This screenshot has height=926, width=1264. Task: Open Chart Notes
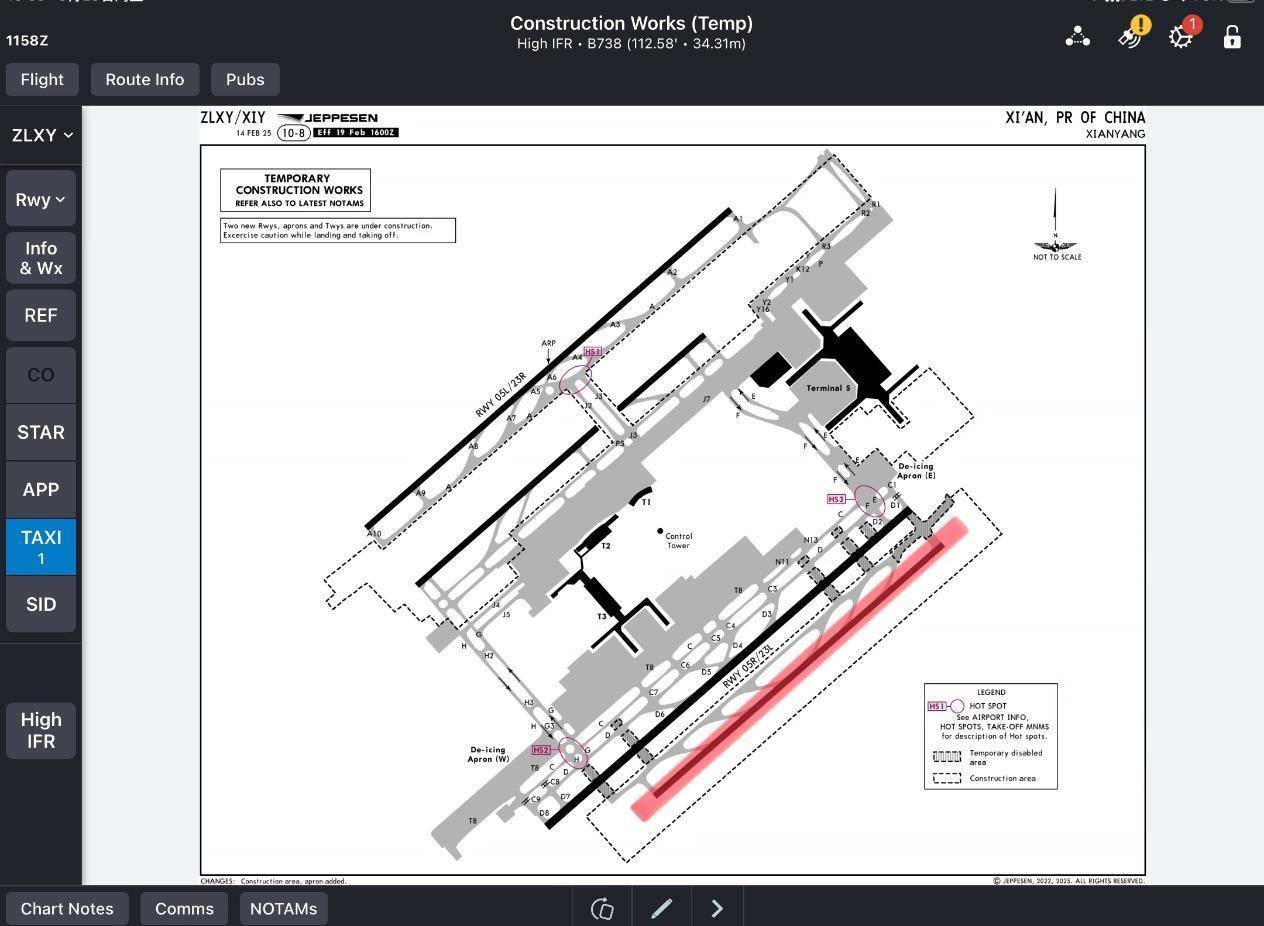point(67,908)
